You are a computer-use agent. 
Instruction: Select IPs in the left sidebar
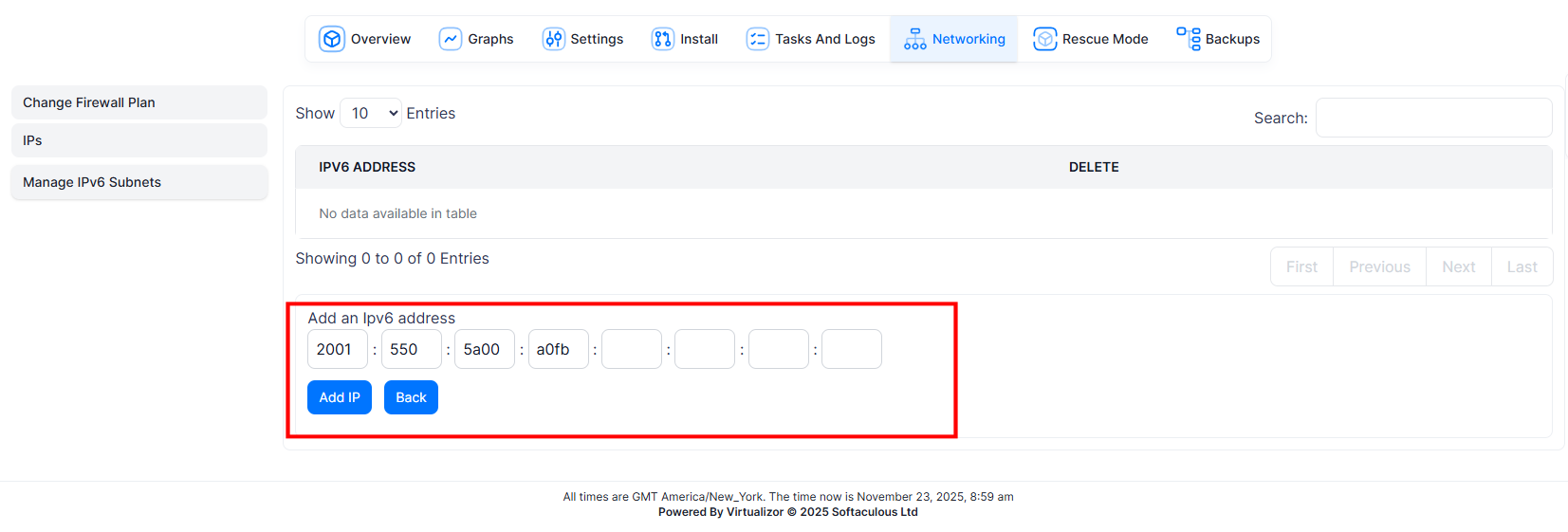[x=138, y=140]
